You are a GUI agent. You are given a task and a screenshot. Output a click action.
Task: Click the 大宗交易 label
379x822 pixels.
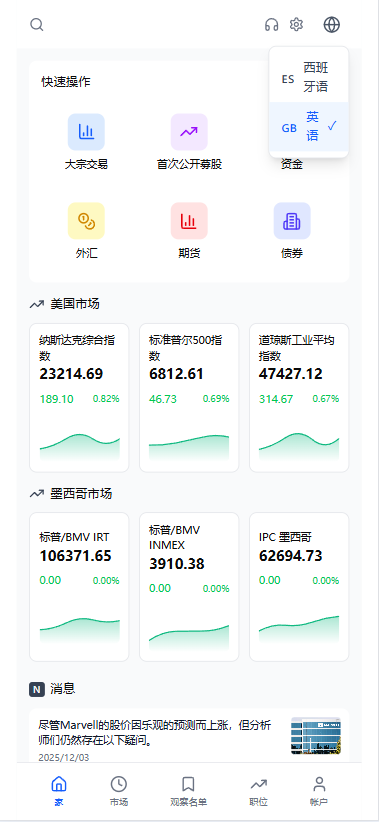coord(86,165)
